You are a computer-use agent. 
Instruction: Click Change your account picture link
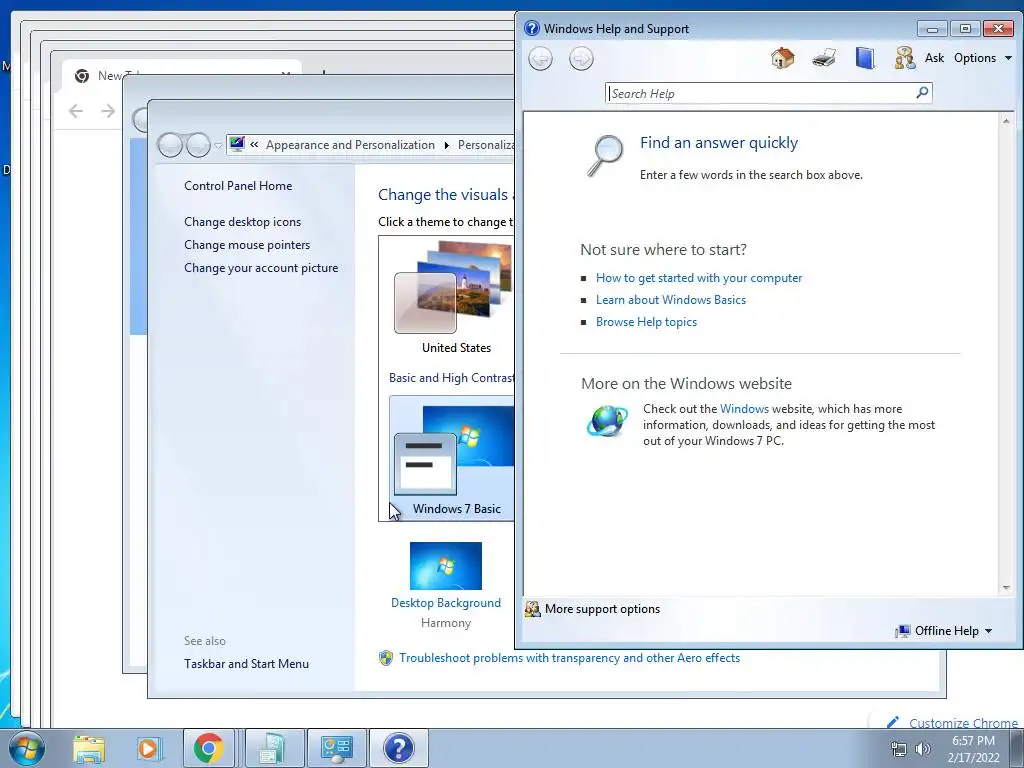[261, 268]
